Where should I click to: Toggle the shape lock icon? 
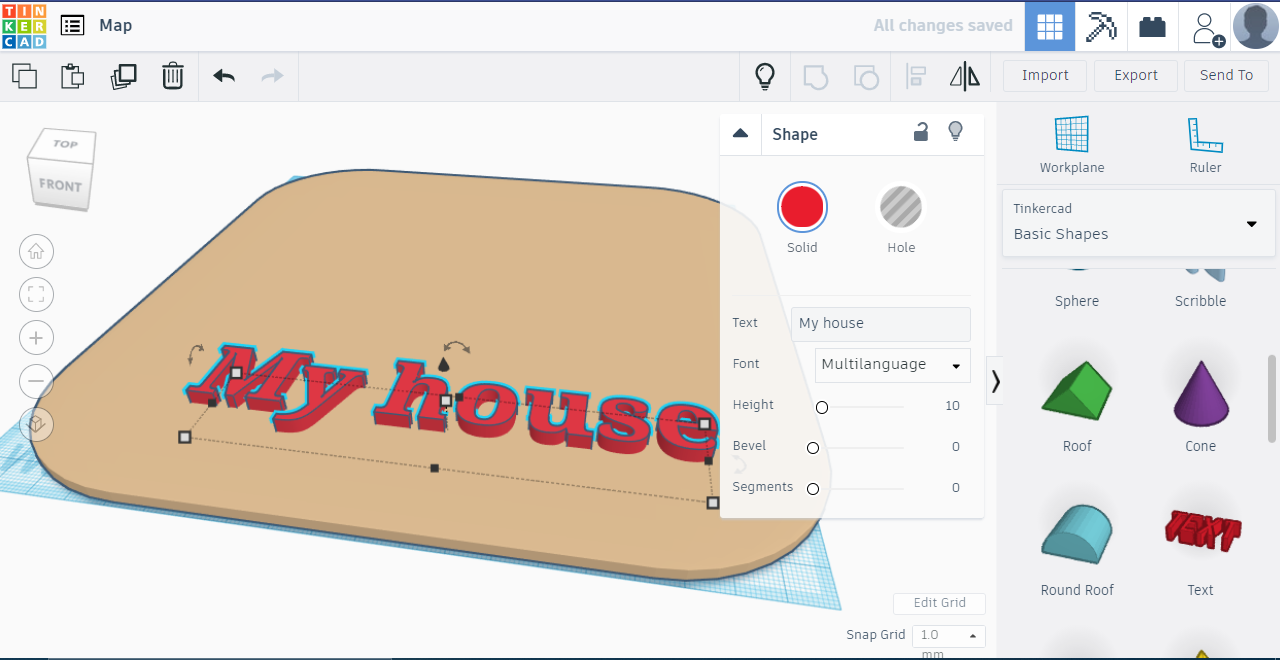(x=921, y=132)
